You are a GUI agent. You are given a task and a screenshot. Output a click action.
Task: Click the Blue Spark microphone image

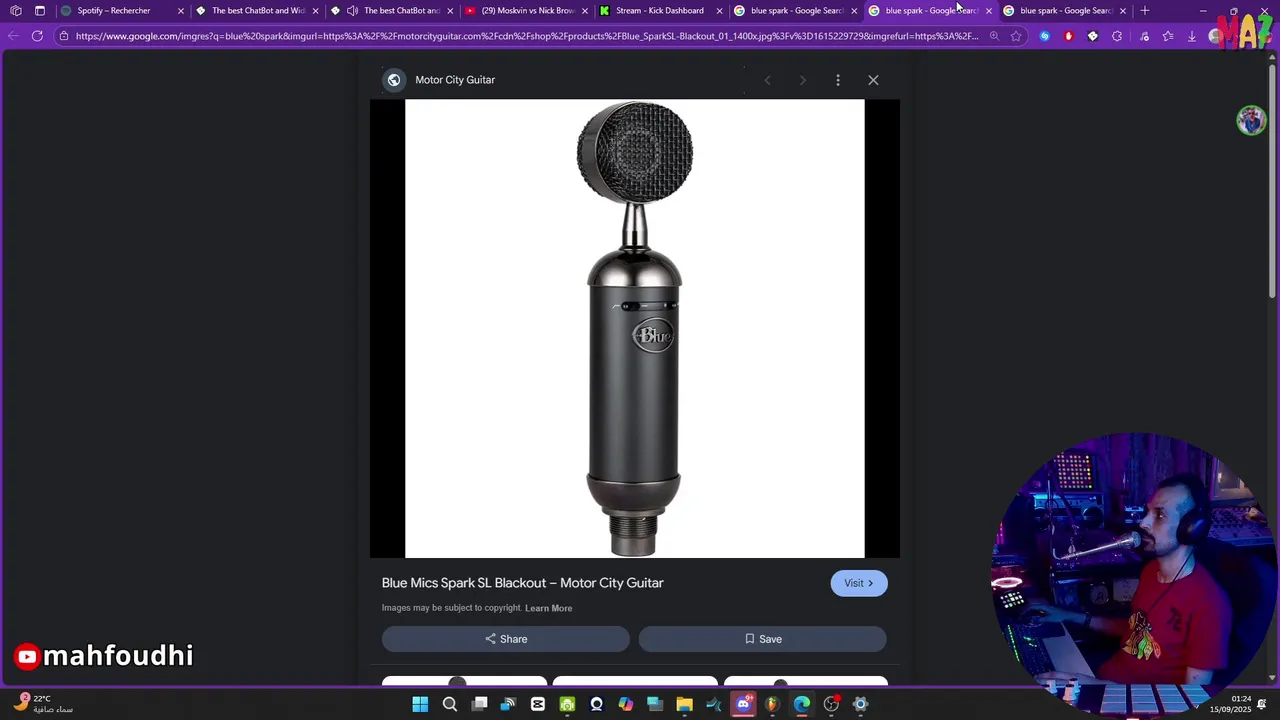click(x=635, y=328)
